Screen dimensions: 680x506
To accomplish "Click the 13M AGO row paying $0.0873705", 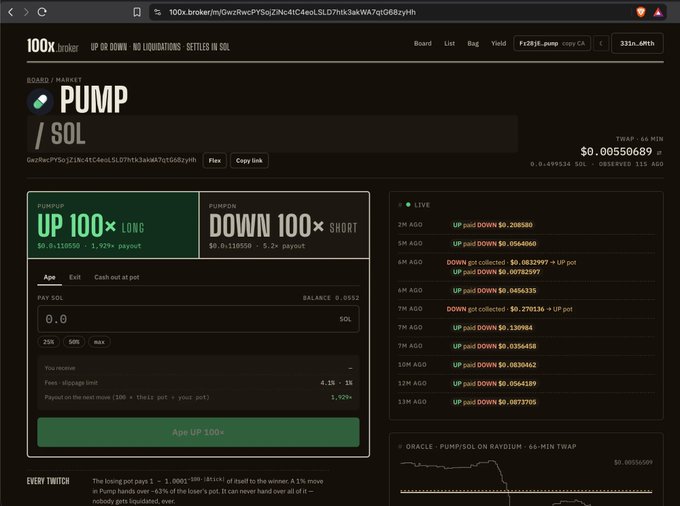I will [526, 402].
